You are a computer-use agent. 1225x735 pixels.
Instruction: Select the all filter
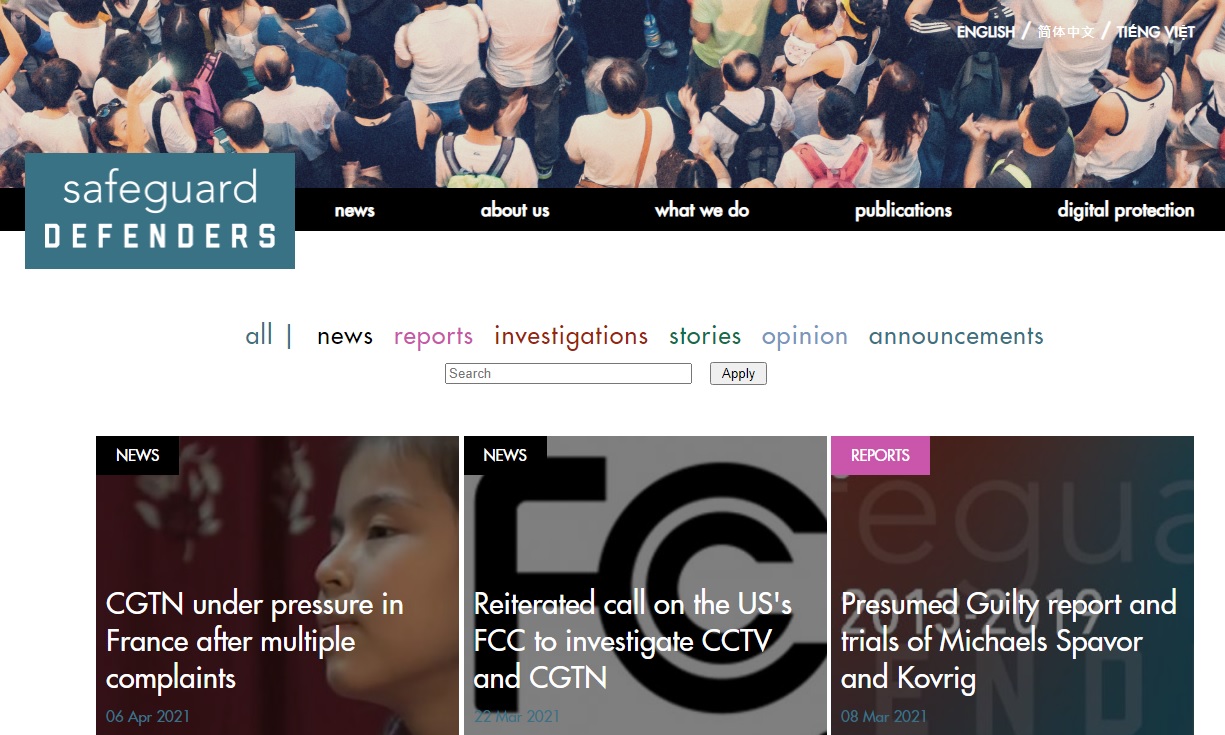pyautogui.click(x=259, y=335)
